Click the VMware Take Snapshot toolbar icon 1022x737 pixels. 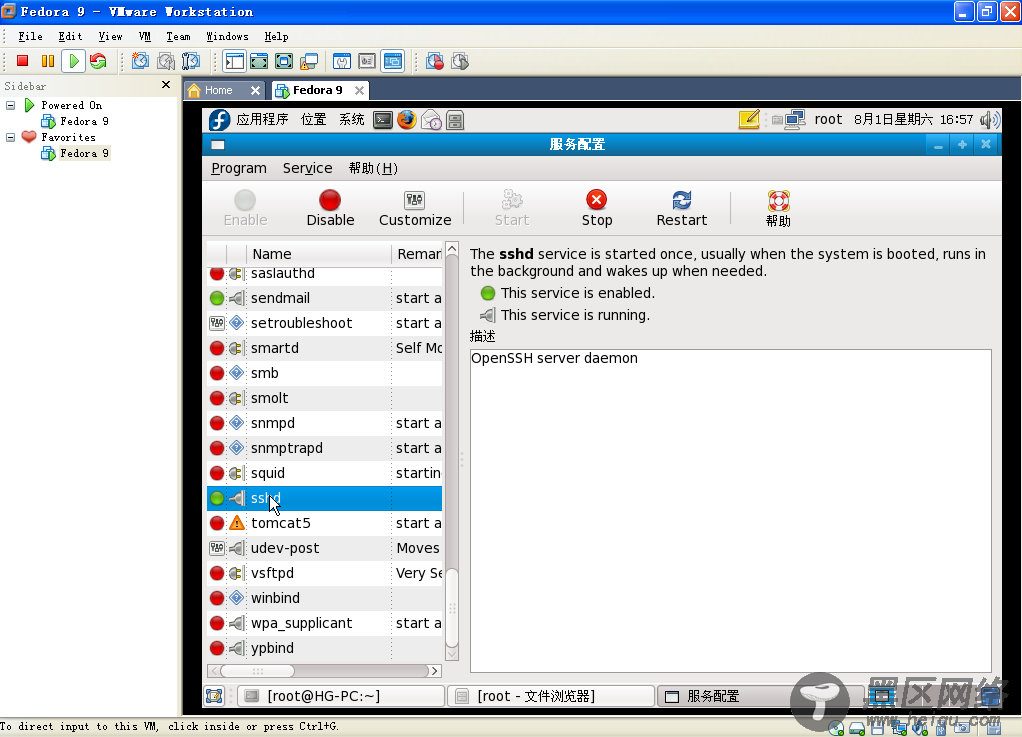point(140,61)
